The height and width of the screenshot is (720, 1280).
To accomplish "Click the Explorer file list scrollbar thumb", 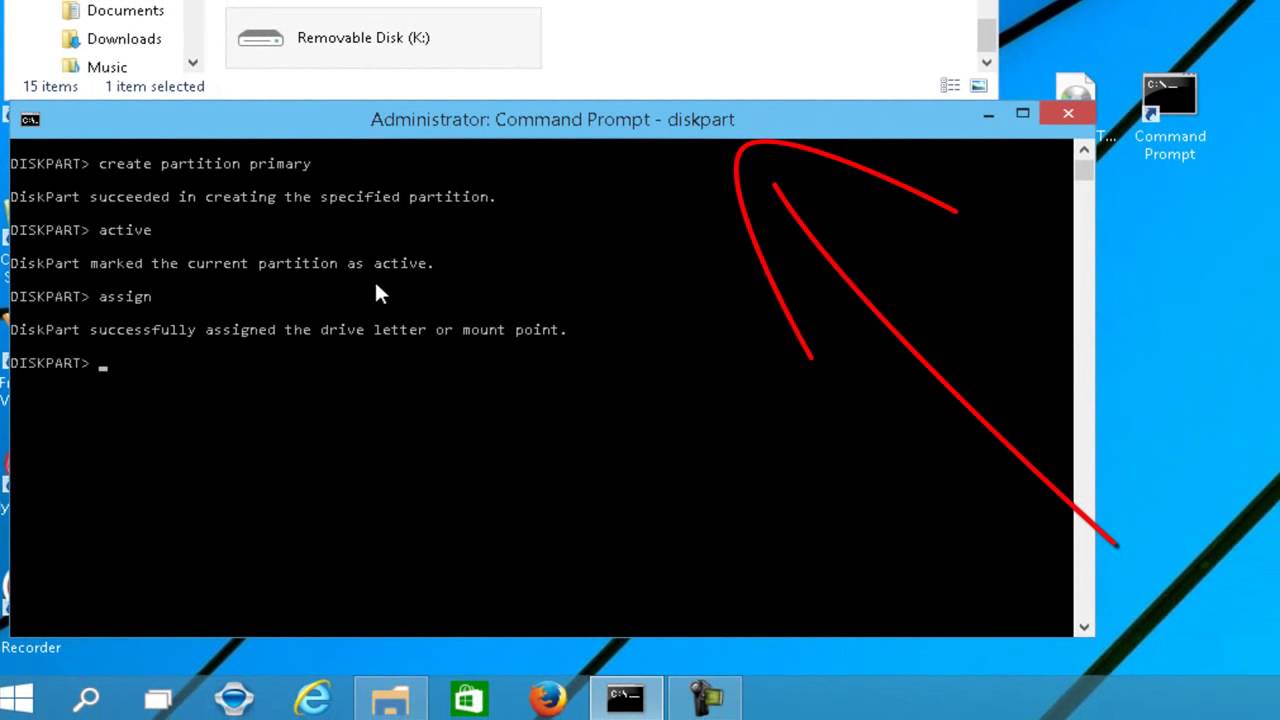I will [987, 36].
